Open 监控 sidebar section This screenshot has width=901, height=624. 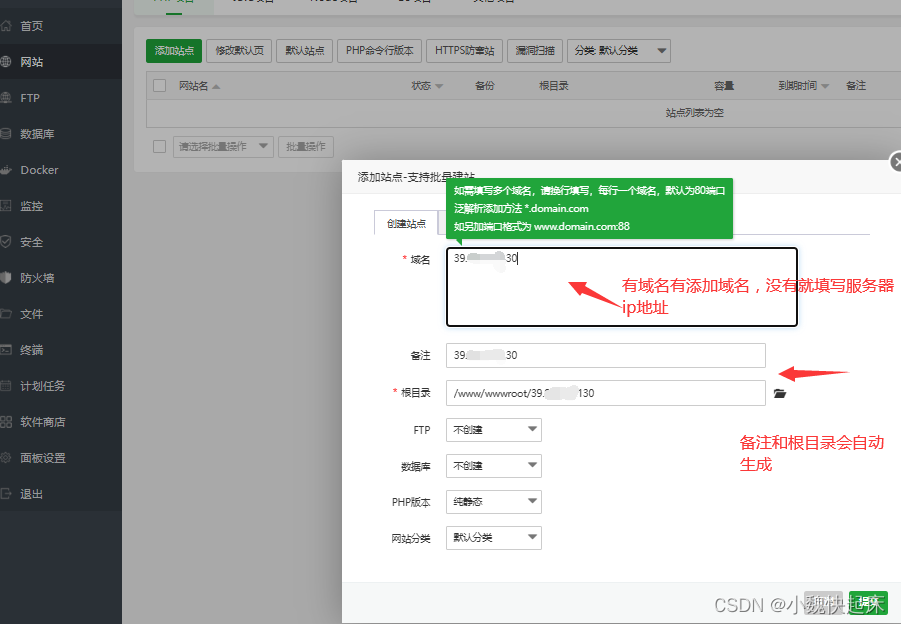61,206
